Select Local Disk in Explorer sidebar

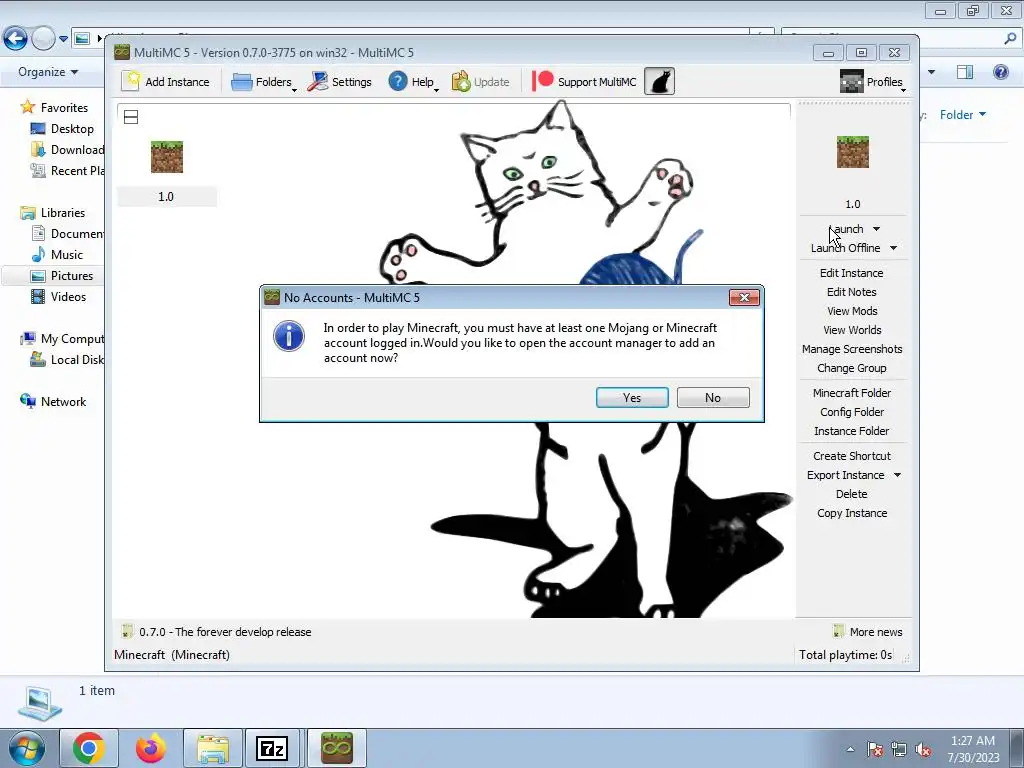click(67, 360)
